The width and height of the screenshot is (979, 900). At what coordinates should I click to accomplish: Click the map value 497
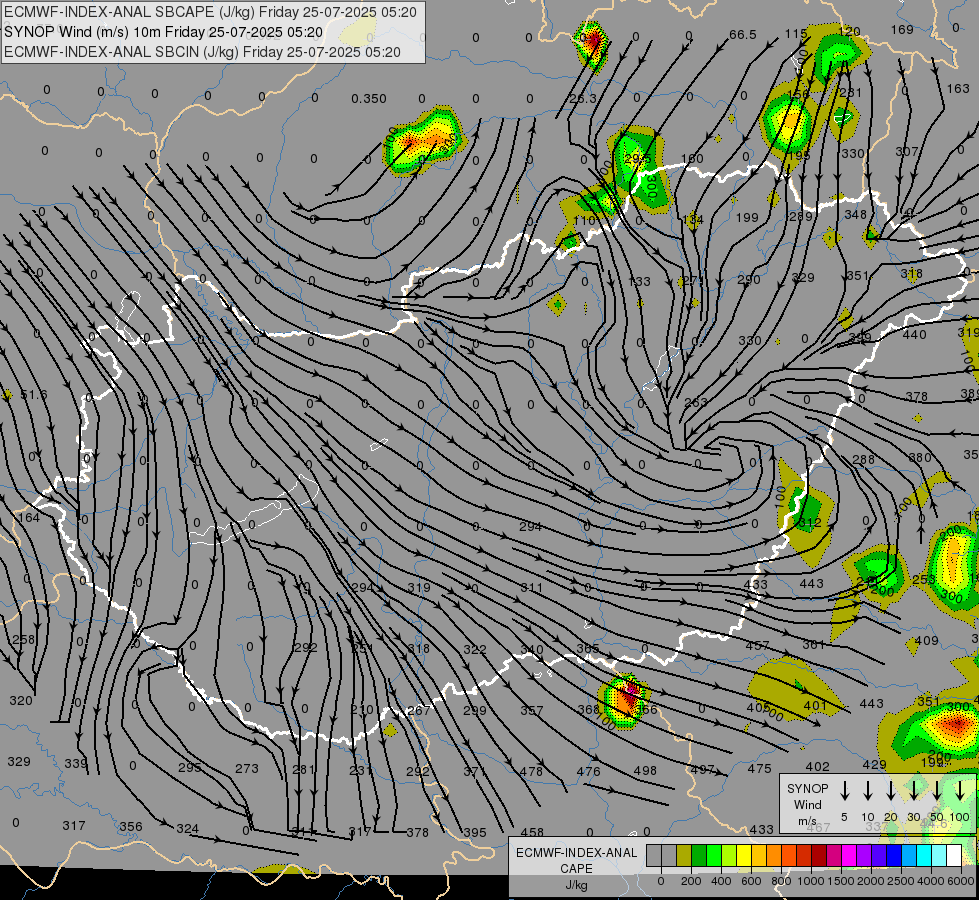coord(702,769)
